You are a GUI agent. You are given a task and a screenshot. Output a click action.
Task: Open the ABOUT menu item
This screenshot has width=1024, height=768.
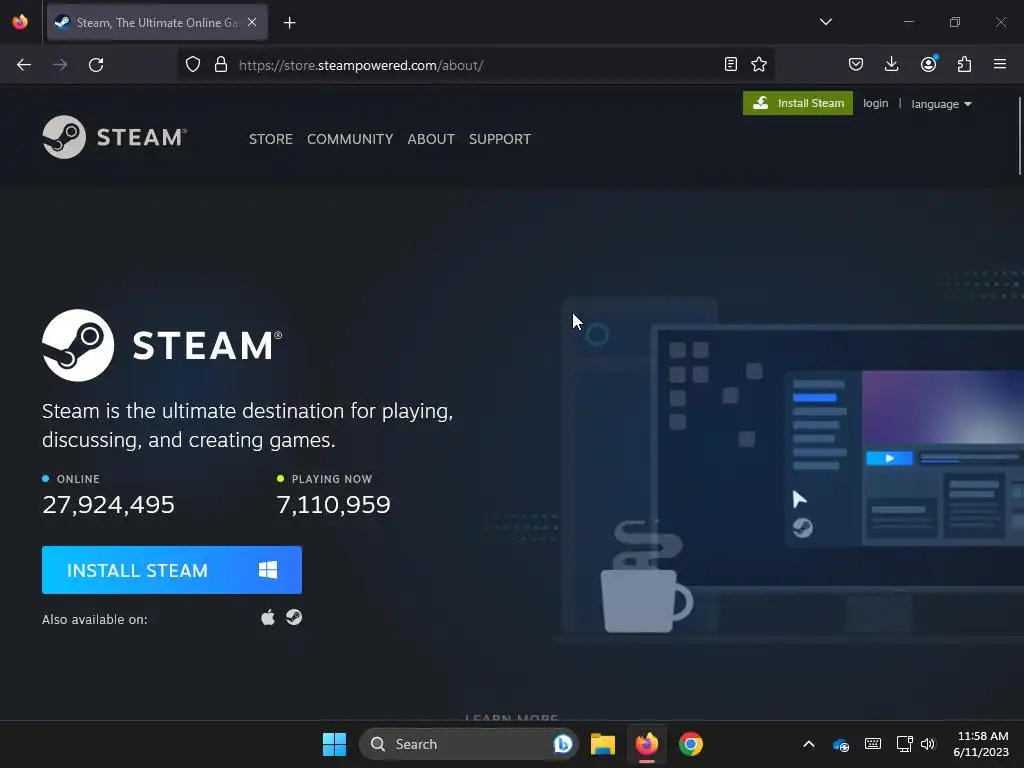(x=431, y=139)
